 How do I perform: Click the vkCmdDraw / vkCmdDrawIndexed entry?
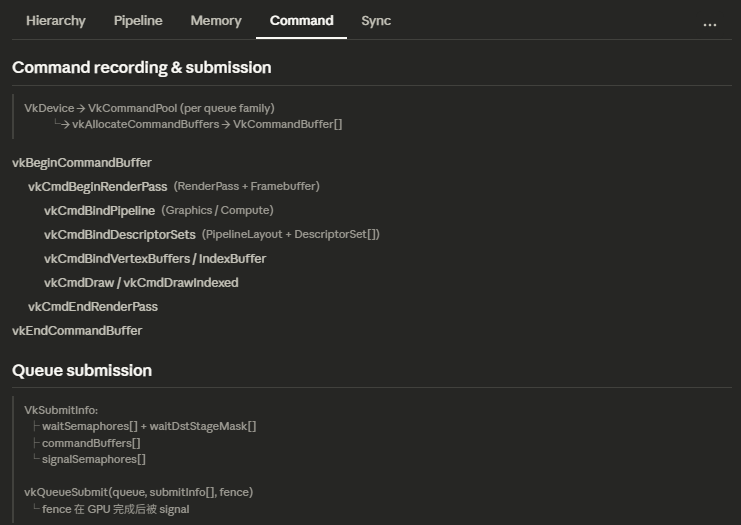point(141,283)
